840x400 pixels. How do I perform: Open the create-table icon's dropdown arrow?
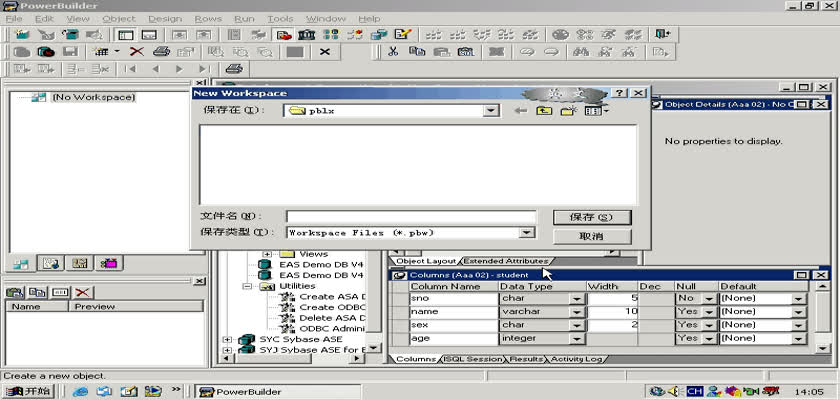click(x=117, y=52)
